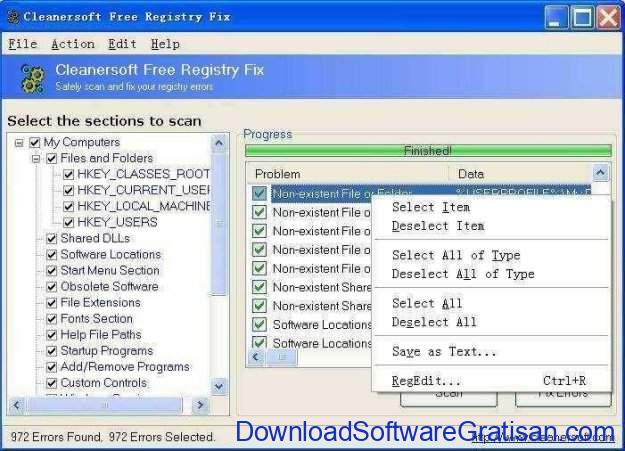Uncheck HKEY_LOCAL_MACHINE checkbox
Image resolution: width=625 pixels, height=451 pixels.
coord(69,206)
